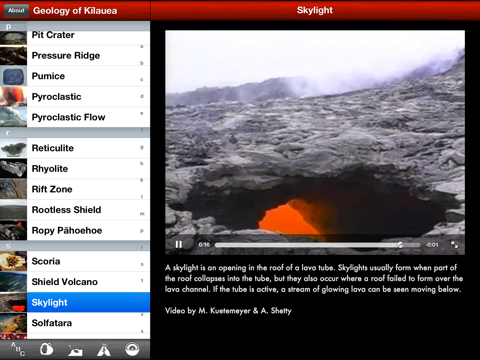480x360 pixels.
Task: Seek on the video progress bar
Action: 317,245
